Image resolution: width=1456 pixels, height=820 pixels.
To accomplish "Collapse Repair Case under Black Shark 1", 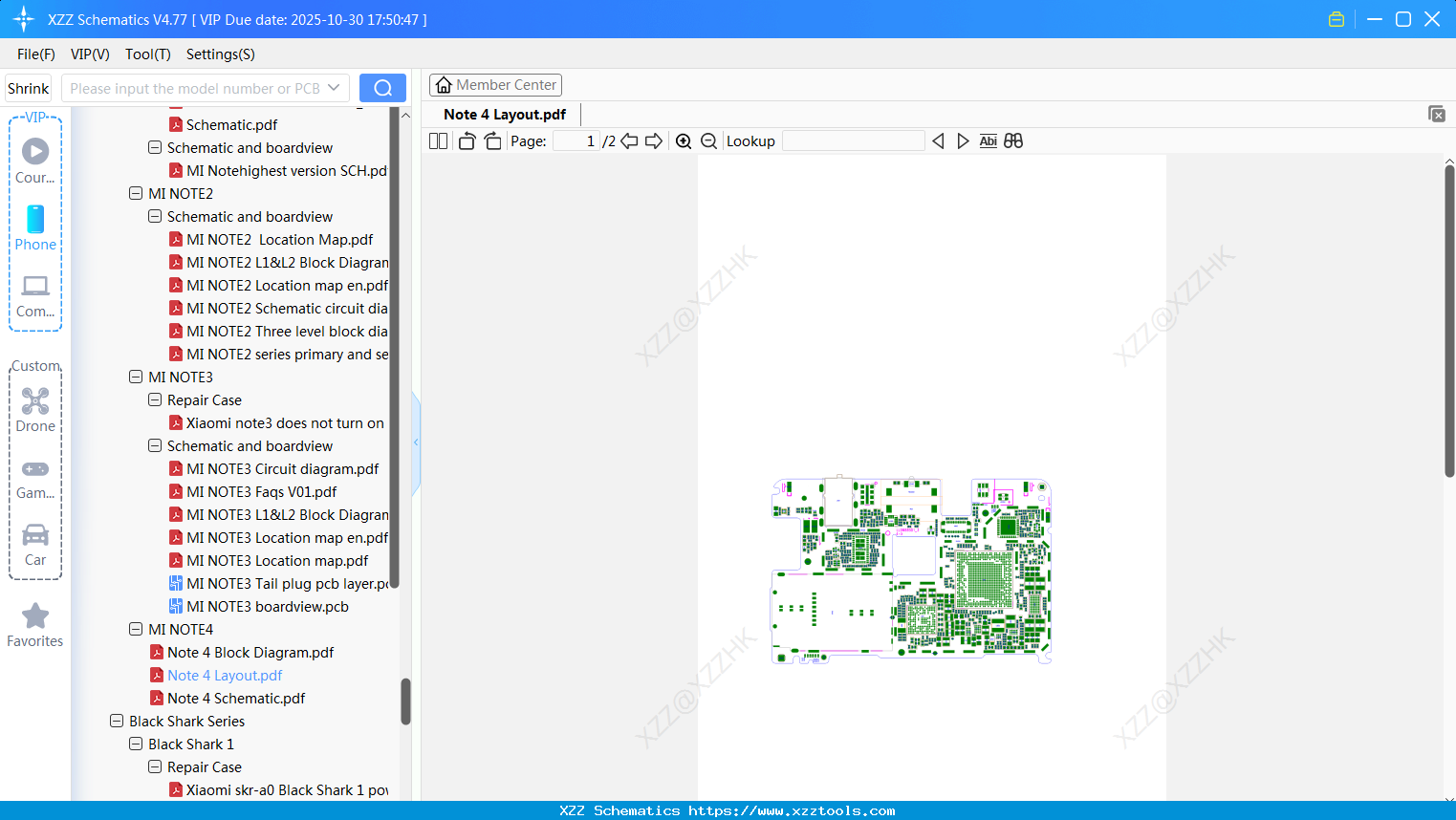I will click(x=155, y=766).
